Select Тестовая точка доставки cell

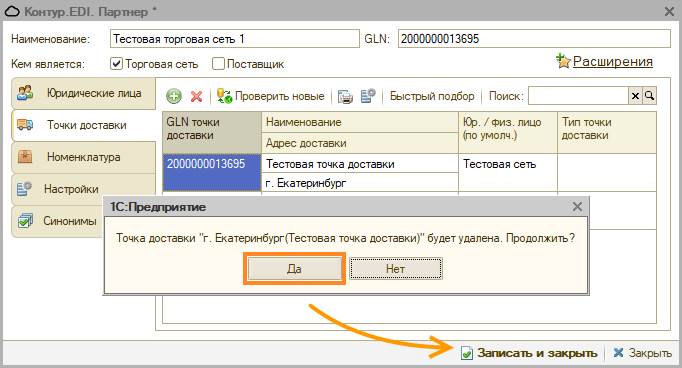[x=360, y=164]
